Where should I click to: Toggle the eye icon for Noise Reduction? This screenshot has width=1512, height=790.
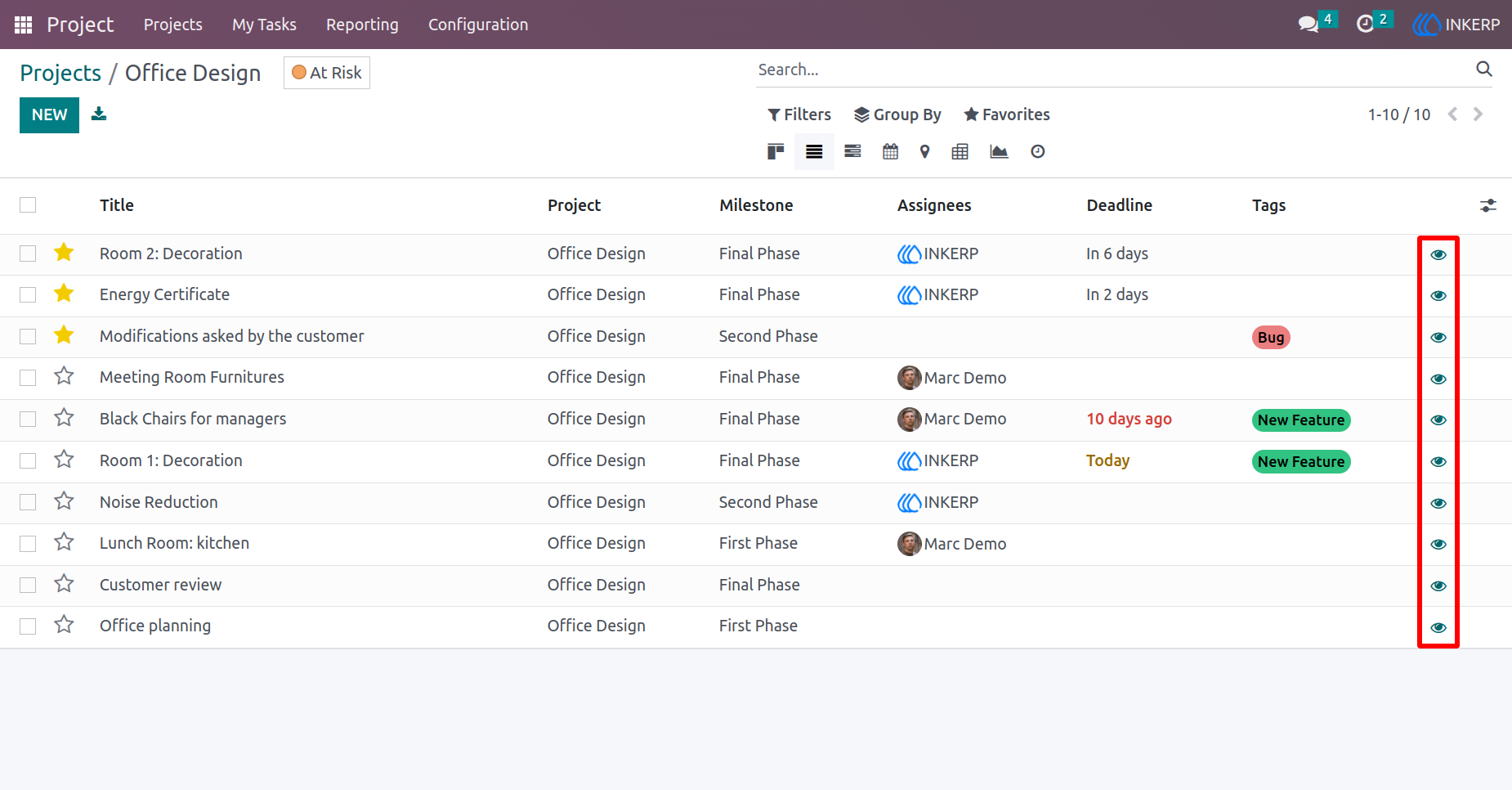click(x=1439, y=503)
